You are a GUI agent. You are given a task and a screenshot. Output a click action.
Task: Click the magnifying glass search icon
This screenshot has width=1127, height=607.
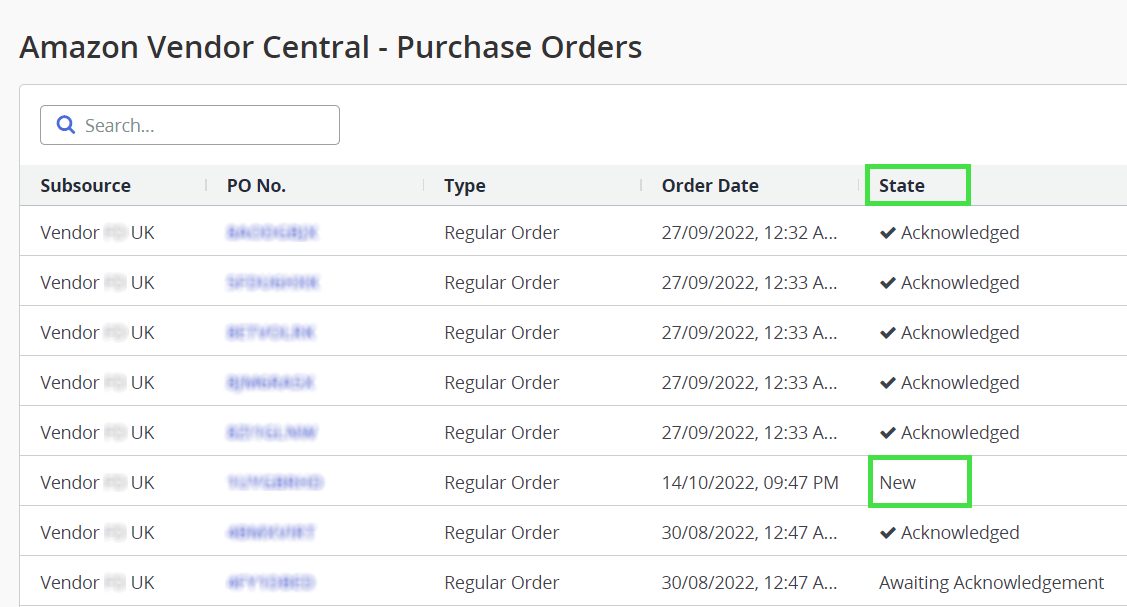pyautogui.click(x=66, y=125)
